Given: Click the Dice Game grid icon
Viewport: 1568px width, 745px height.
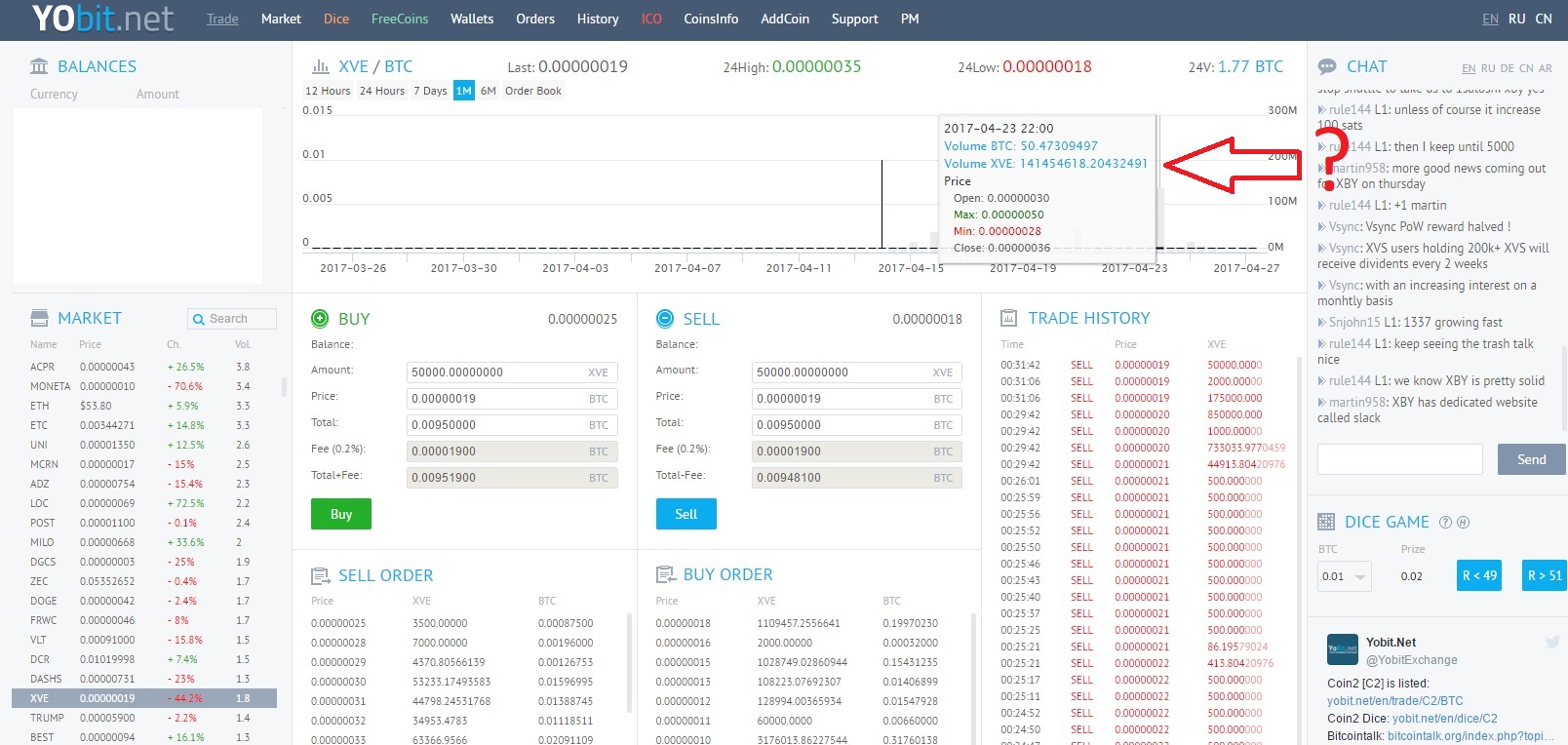Looking at the screenshot, I should pos(1326,522).
